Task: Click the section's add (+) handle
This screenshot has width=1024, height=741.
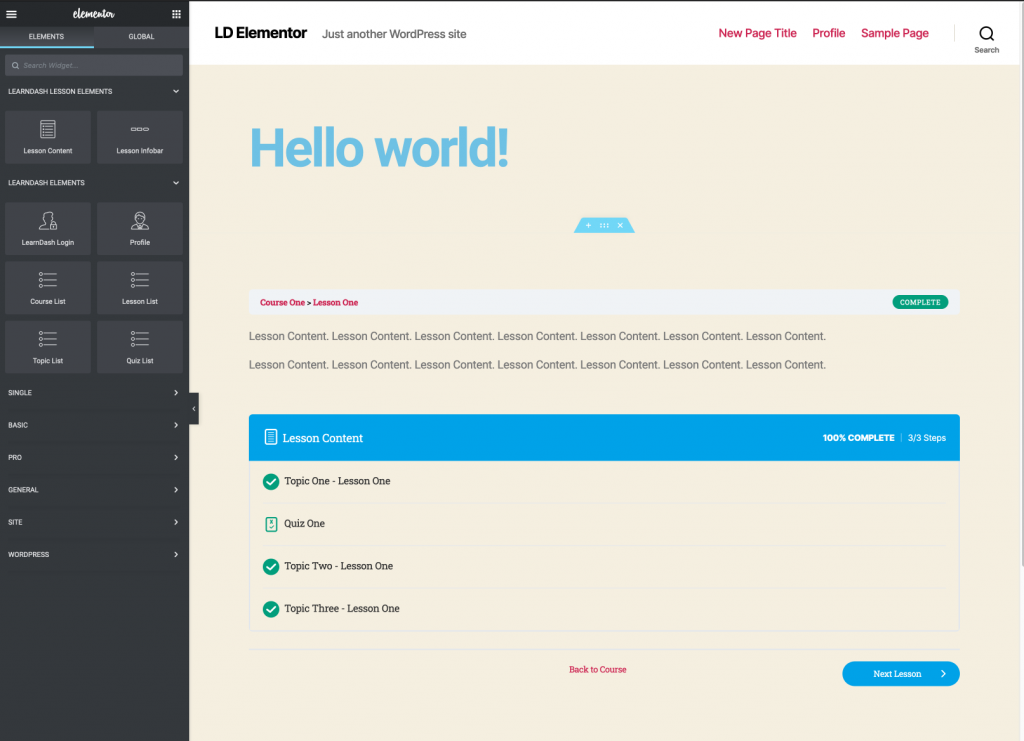Action: click(588, 226)
